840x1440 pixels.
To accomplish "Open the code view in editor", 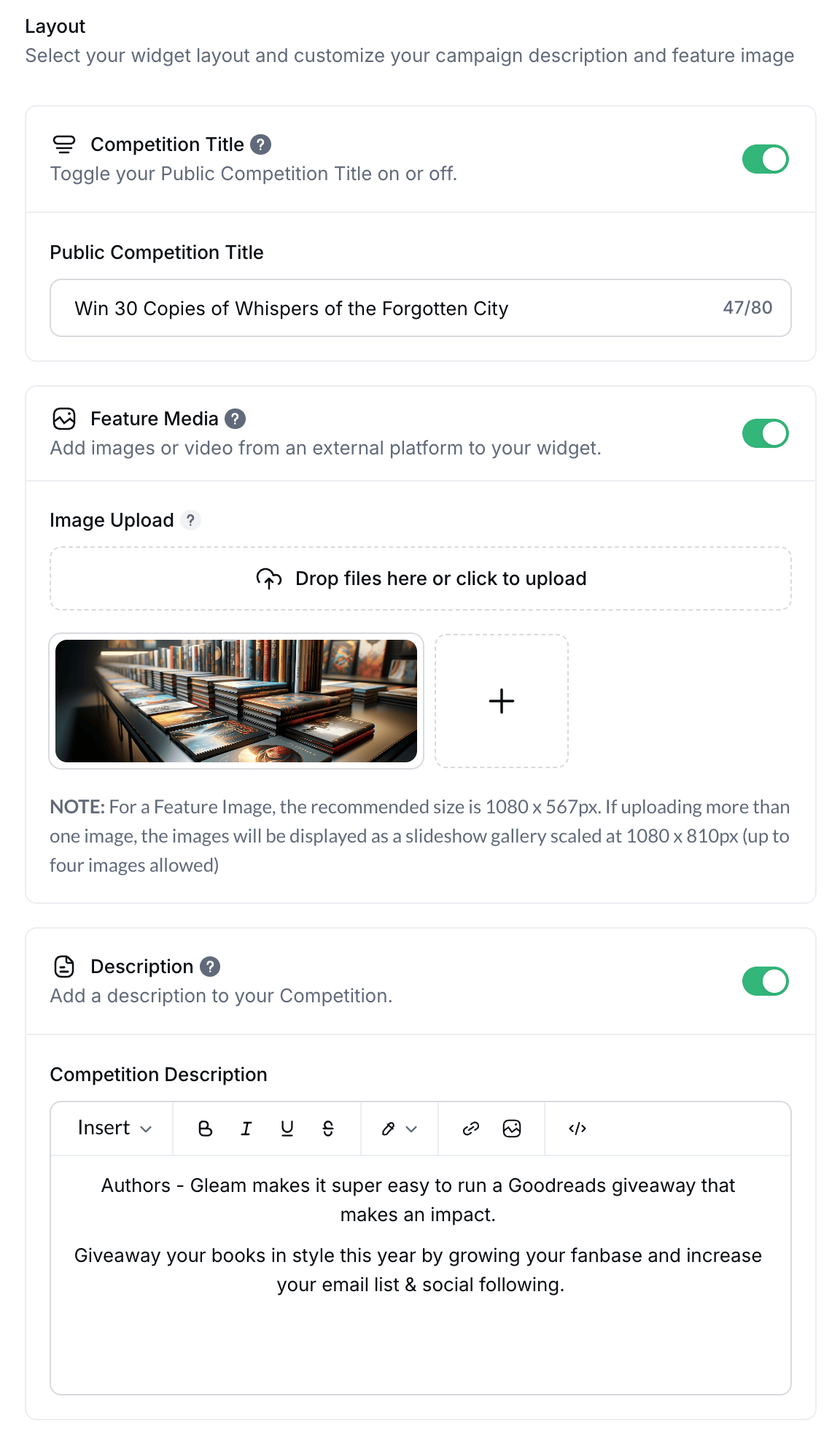I will pos(577,1129).
